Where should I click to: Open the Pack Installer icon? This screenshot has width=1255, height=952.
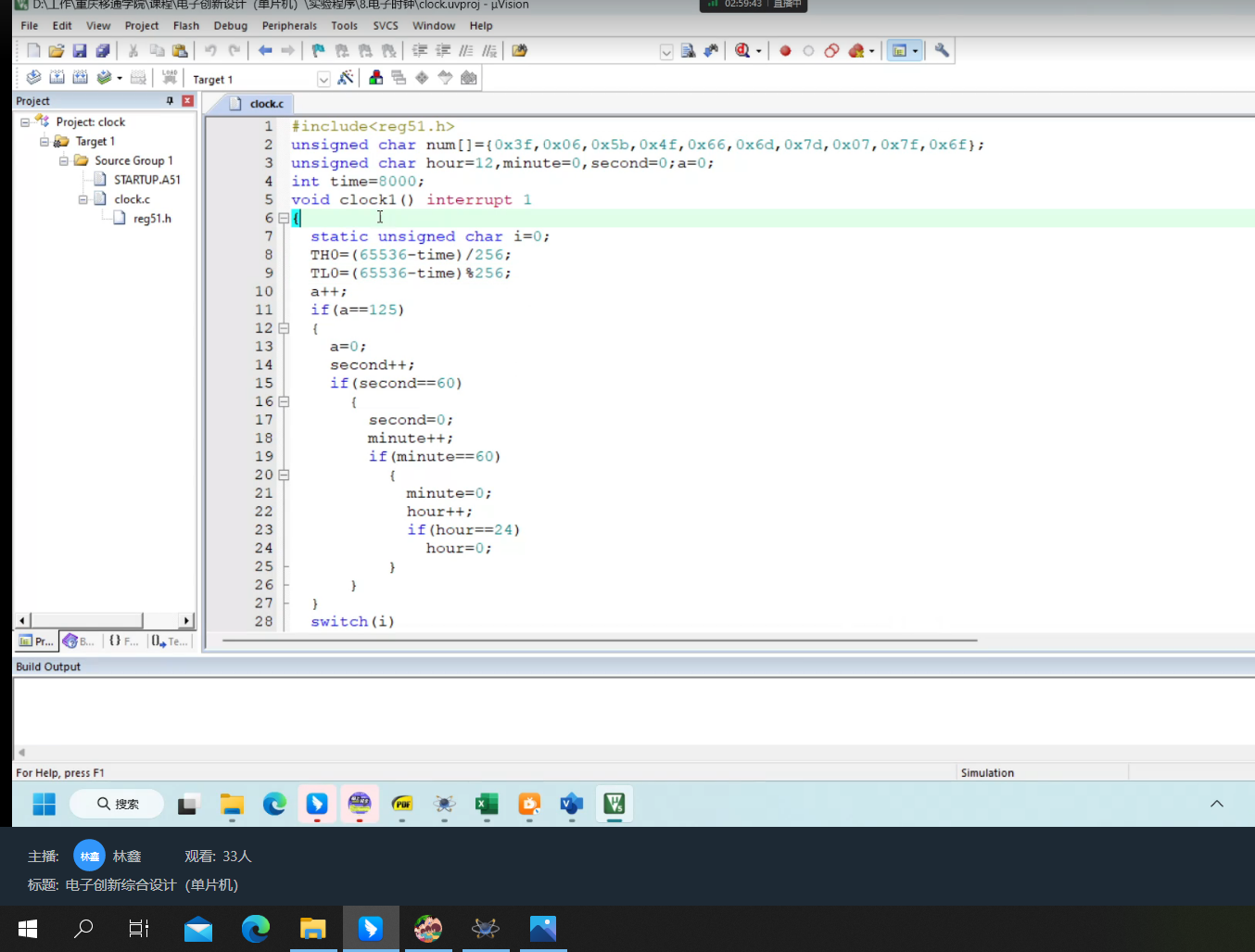pos(469,78)
